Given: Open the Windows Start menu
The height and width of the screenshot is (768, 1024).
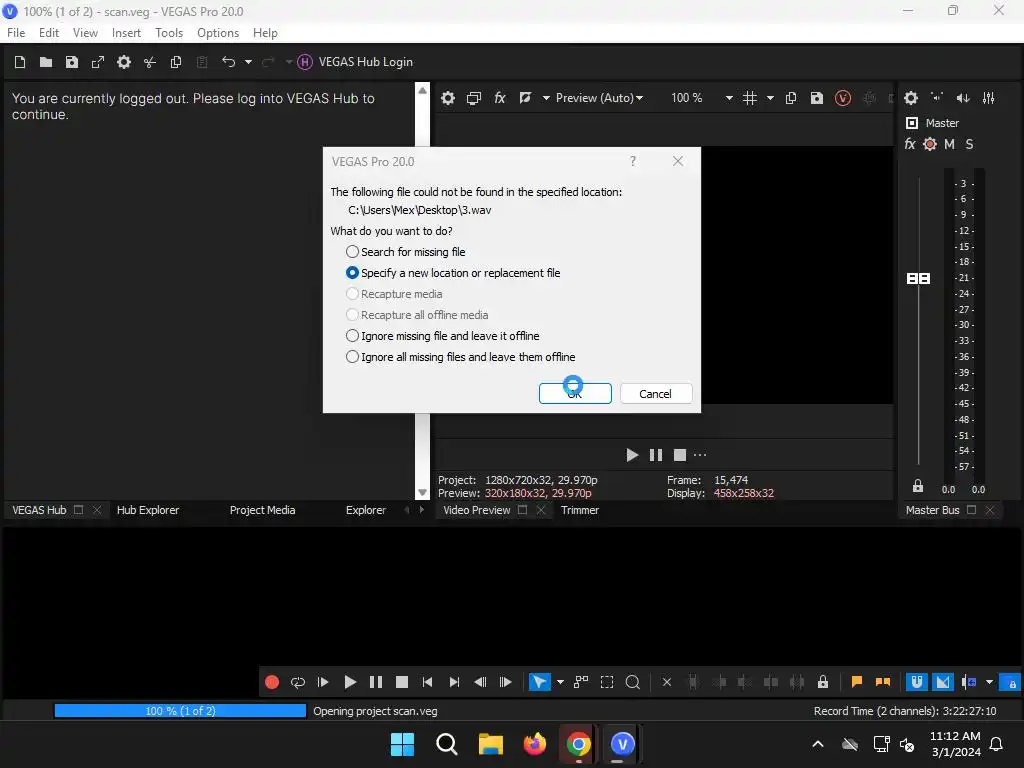Looking at the screenshot, I should pyautogui.click(x=402, y=744).
